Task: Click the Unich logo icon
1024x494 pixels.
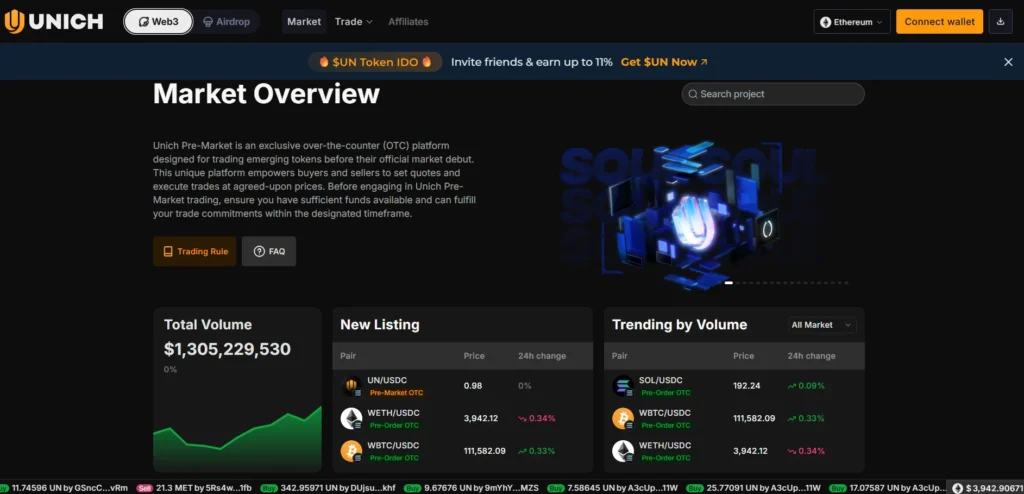Action: [14, 21]
